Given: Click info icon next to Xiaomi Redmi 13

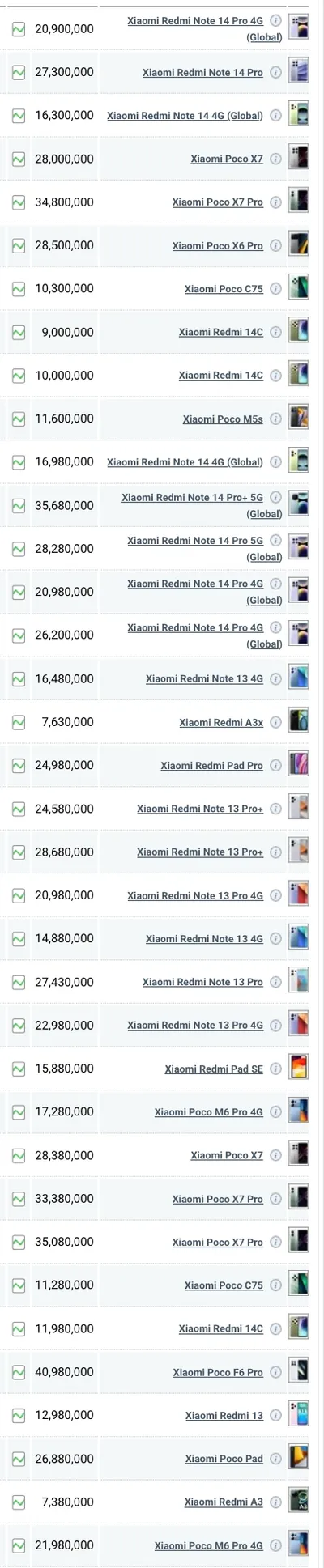Looking at the screenshot, I should click(275, 1415).
